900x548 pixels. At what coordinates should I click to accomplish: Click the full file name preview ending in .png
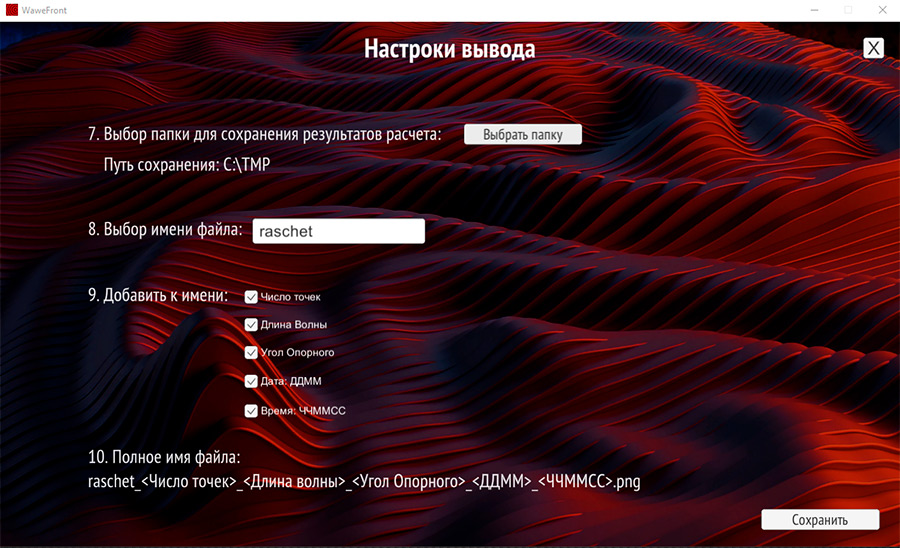point(364,482)
